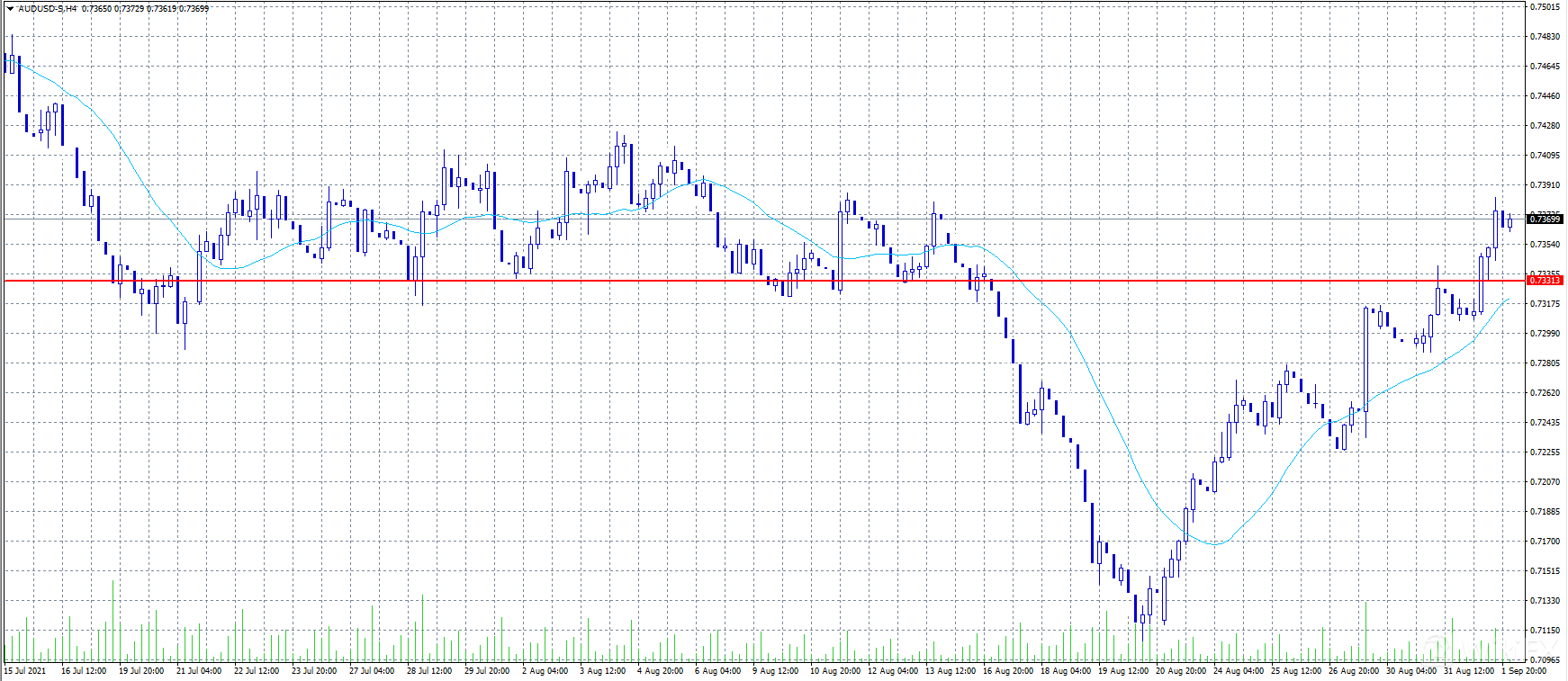
Task: Click the 0.71330 price scale label
Action: 1545,601
